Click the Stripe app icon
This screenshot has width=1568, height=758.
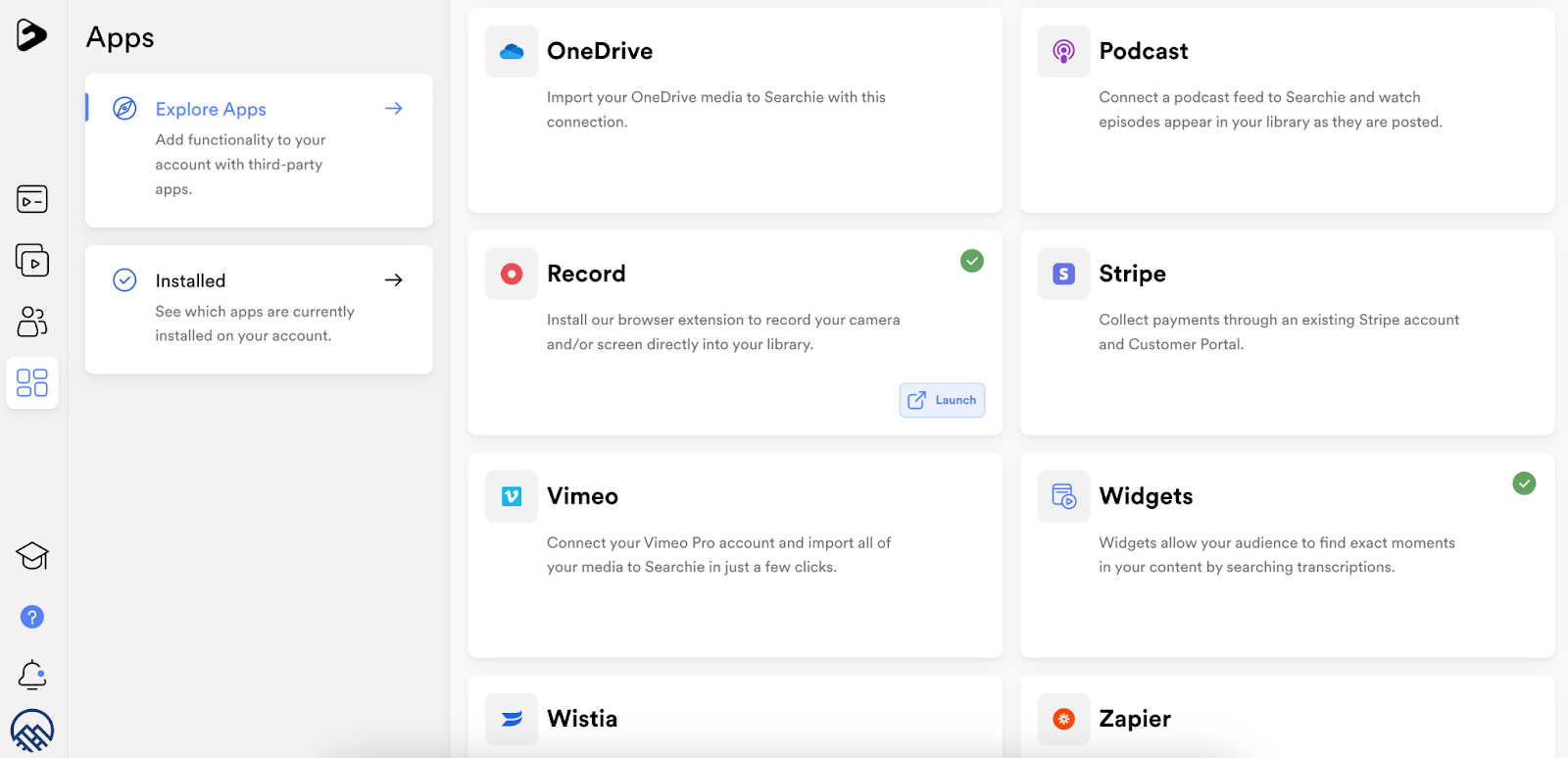coord(1063,274)
